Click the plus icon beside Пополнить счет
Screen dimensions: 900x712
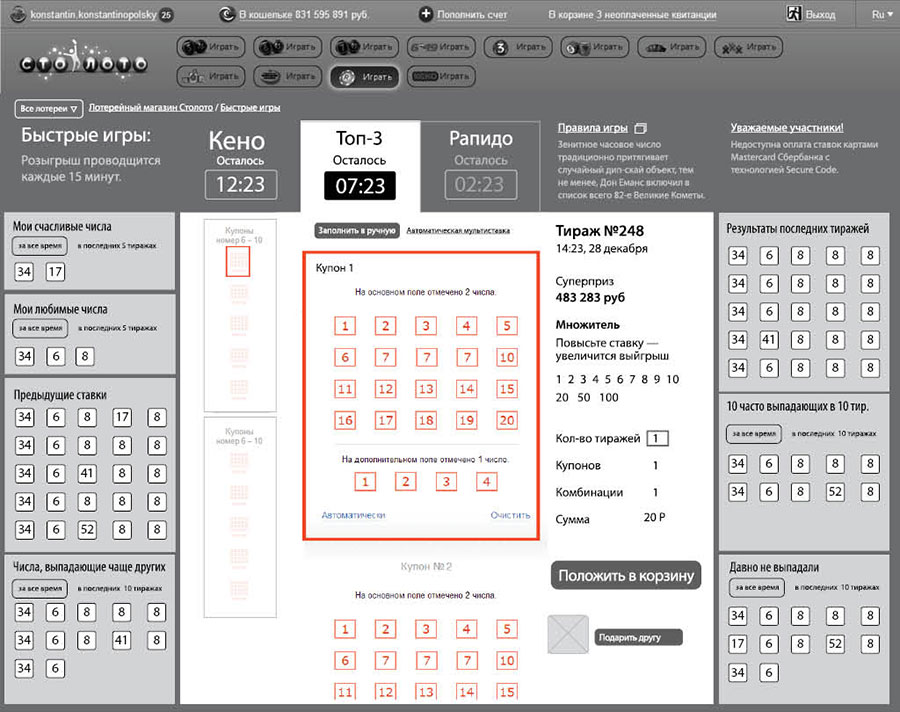(426, 15)
